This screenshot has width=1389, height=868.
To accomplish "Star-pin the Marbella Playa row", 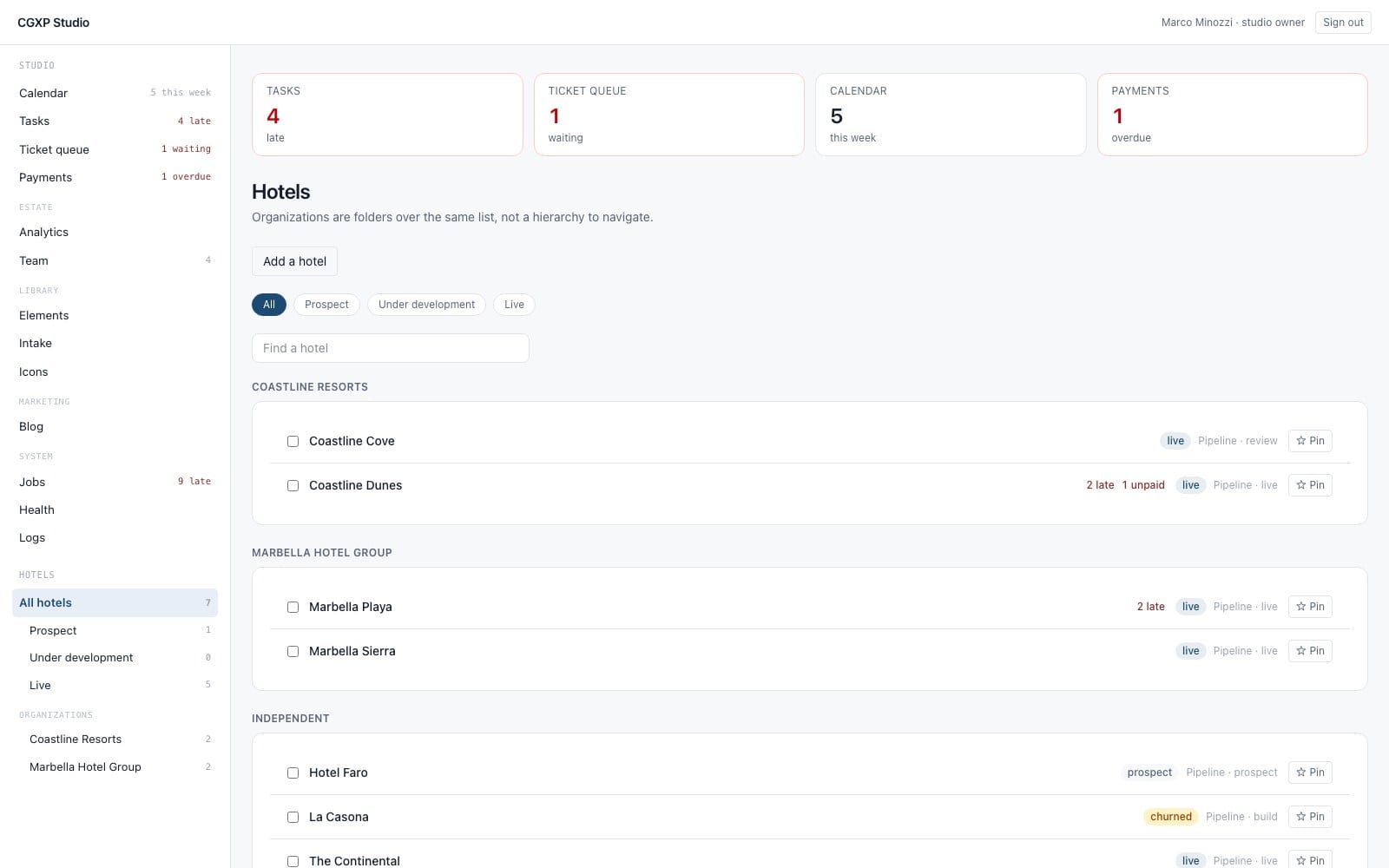I will (x=1310, y=607).
